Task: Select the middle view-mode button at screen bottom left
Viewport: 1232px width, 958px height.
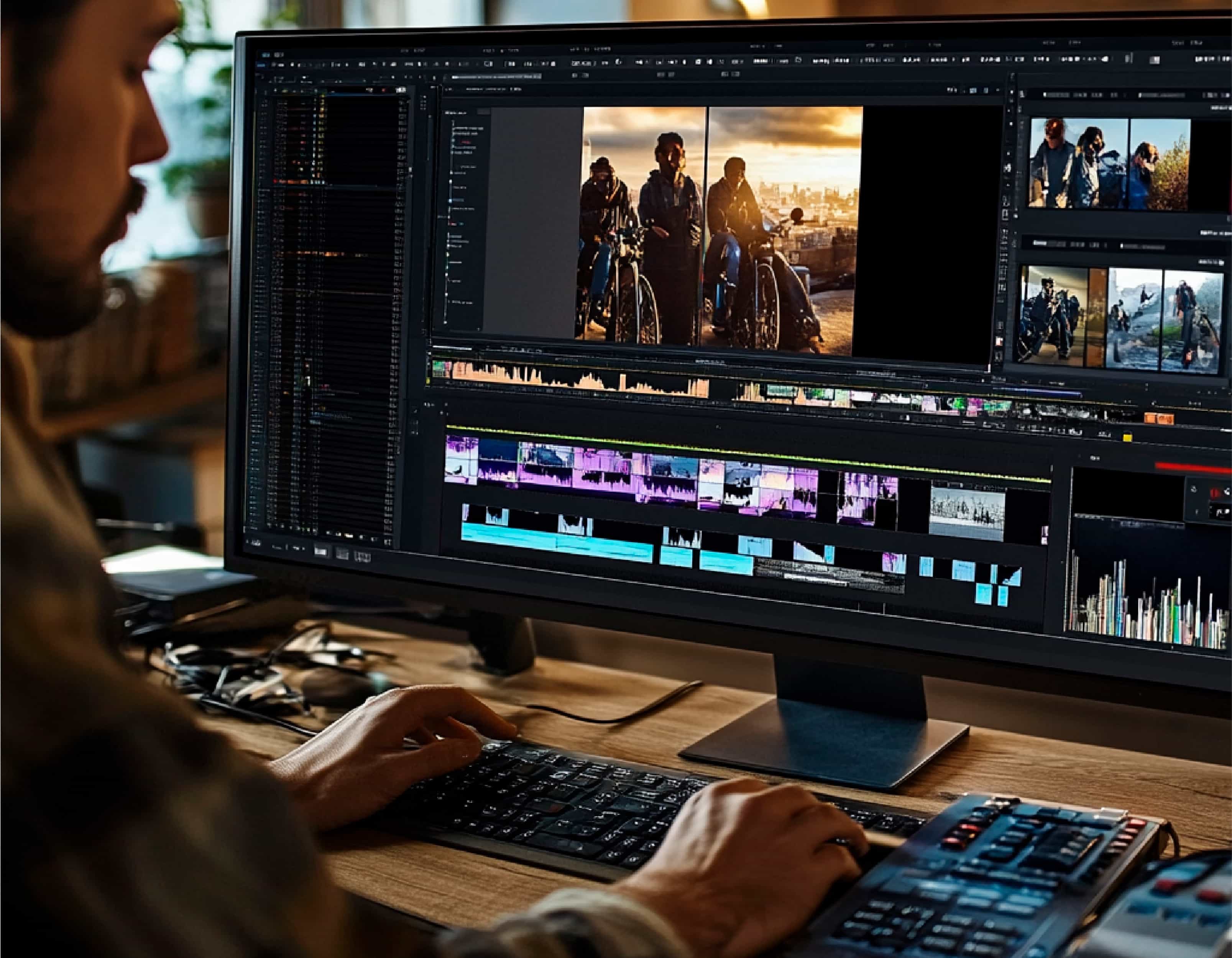Action: click(342, 554)
